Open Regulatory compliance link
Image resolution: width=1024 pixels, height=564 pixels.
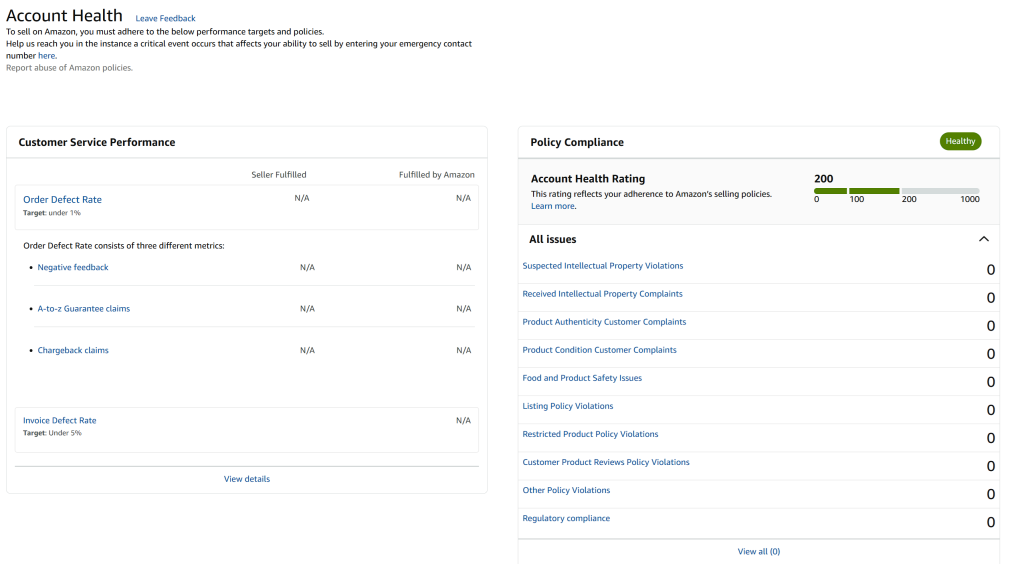(x=566, y=518)
